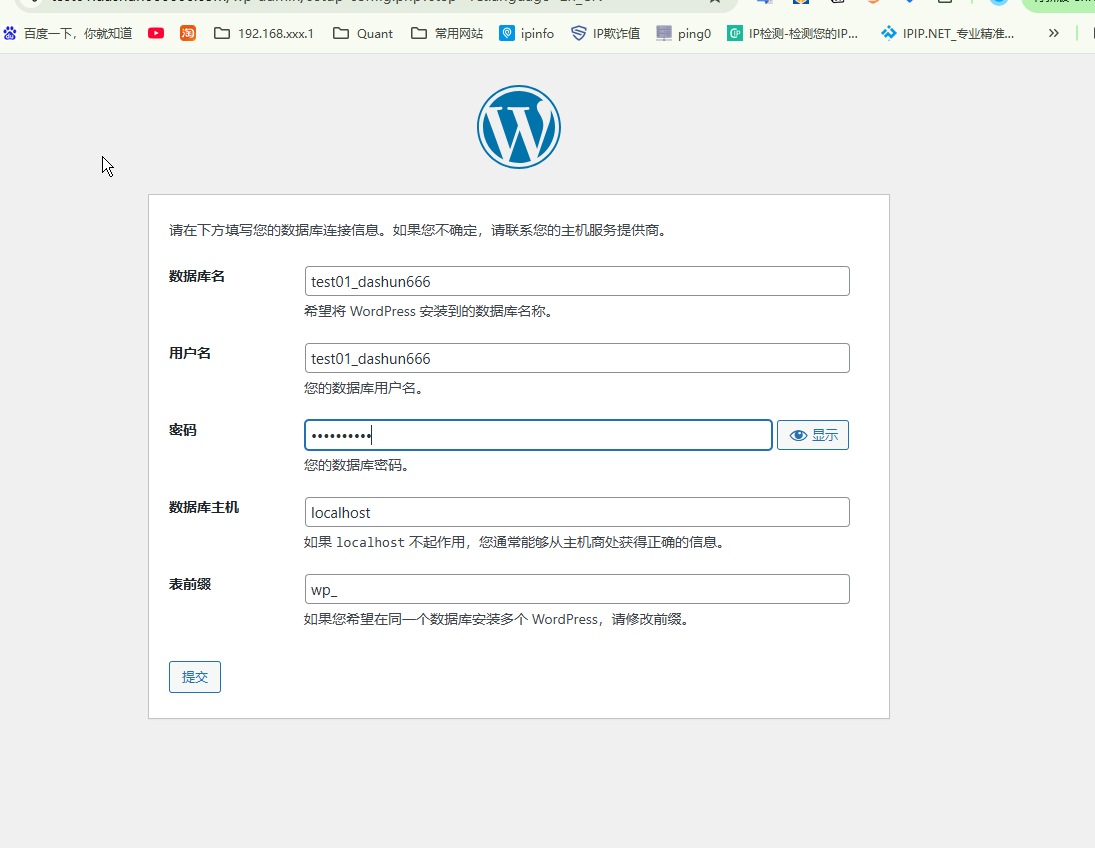Open the ping0 bookmark
The height and width of the screenshot is (848, 1095).
pos(684,34)
